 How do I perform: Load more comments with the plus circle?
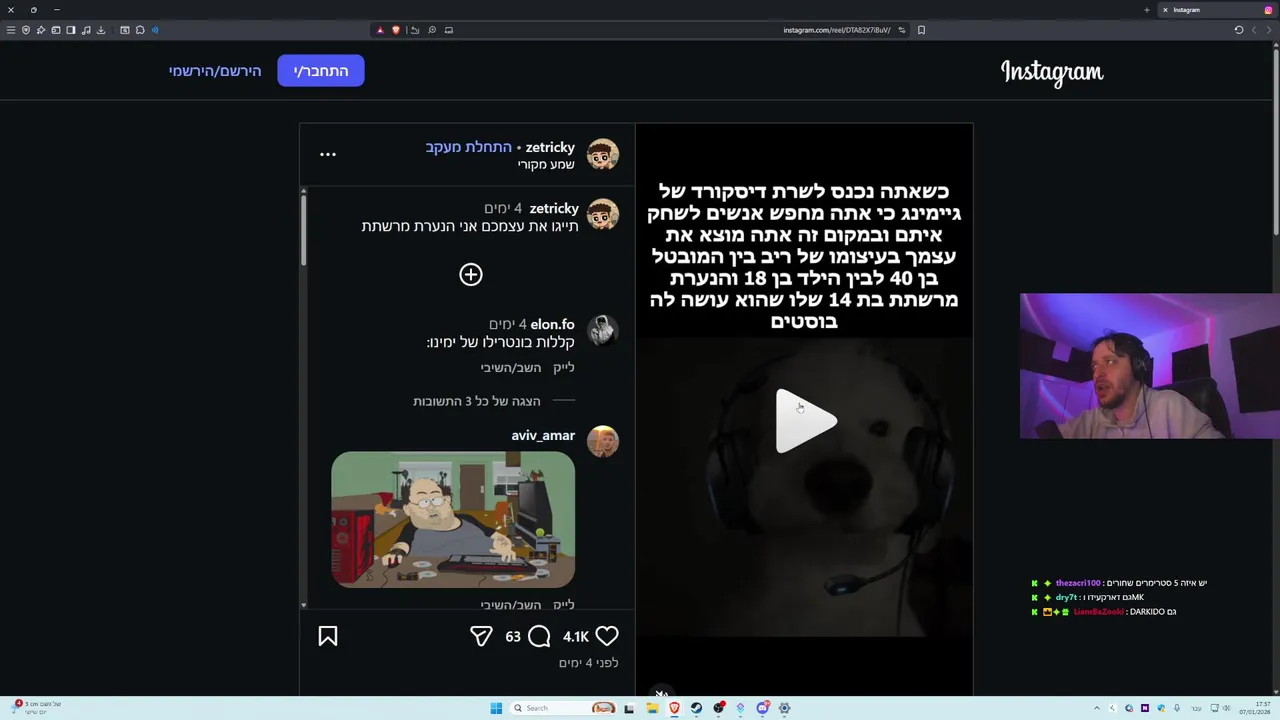click(471, 274)
